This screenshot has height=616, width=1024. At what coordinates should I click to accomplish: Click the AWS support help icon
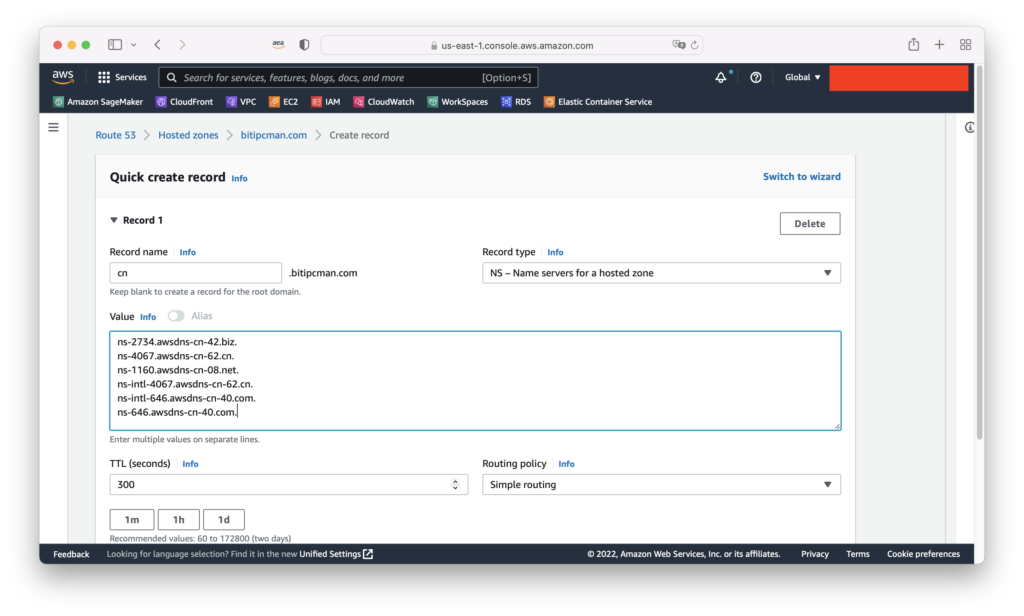point(756,77)
